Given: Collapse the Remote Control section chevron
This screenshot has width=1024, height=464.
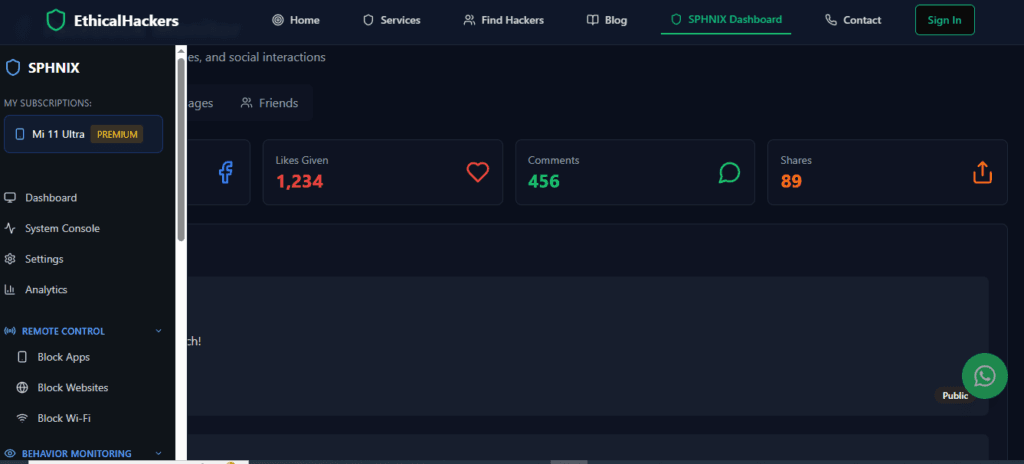Looking at the screenshot, I should [x=158, y=331].
